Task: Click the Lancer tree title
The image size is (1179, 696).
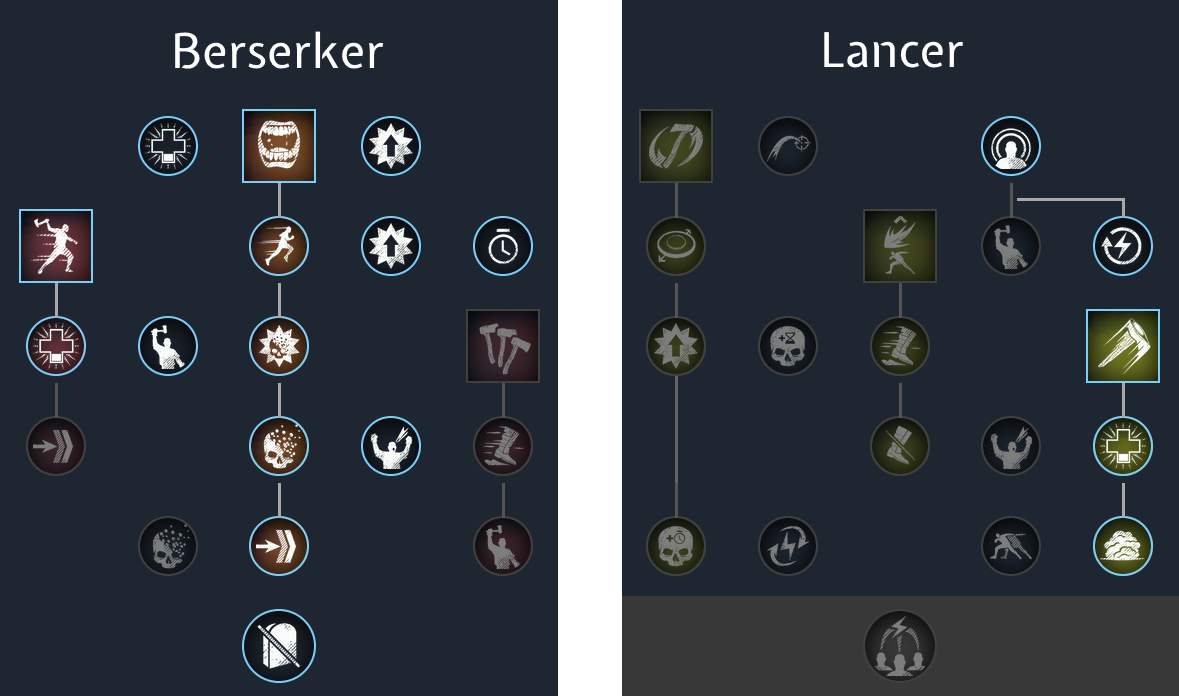Action: click(x=892, y=50)
